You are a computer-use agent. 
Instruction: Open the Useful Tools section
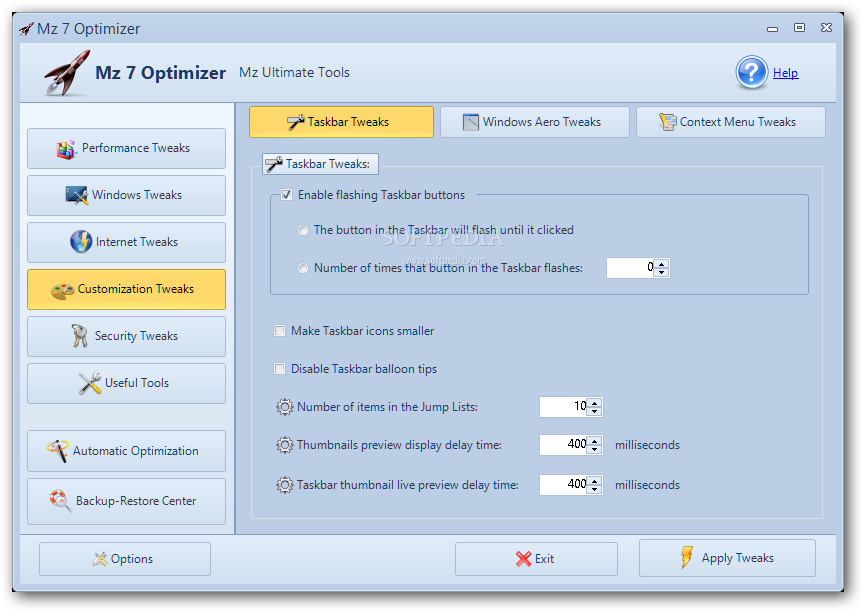click(126, 383)
